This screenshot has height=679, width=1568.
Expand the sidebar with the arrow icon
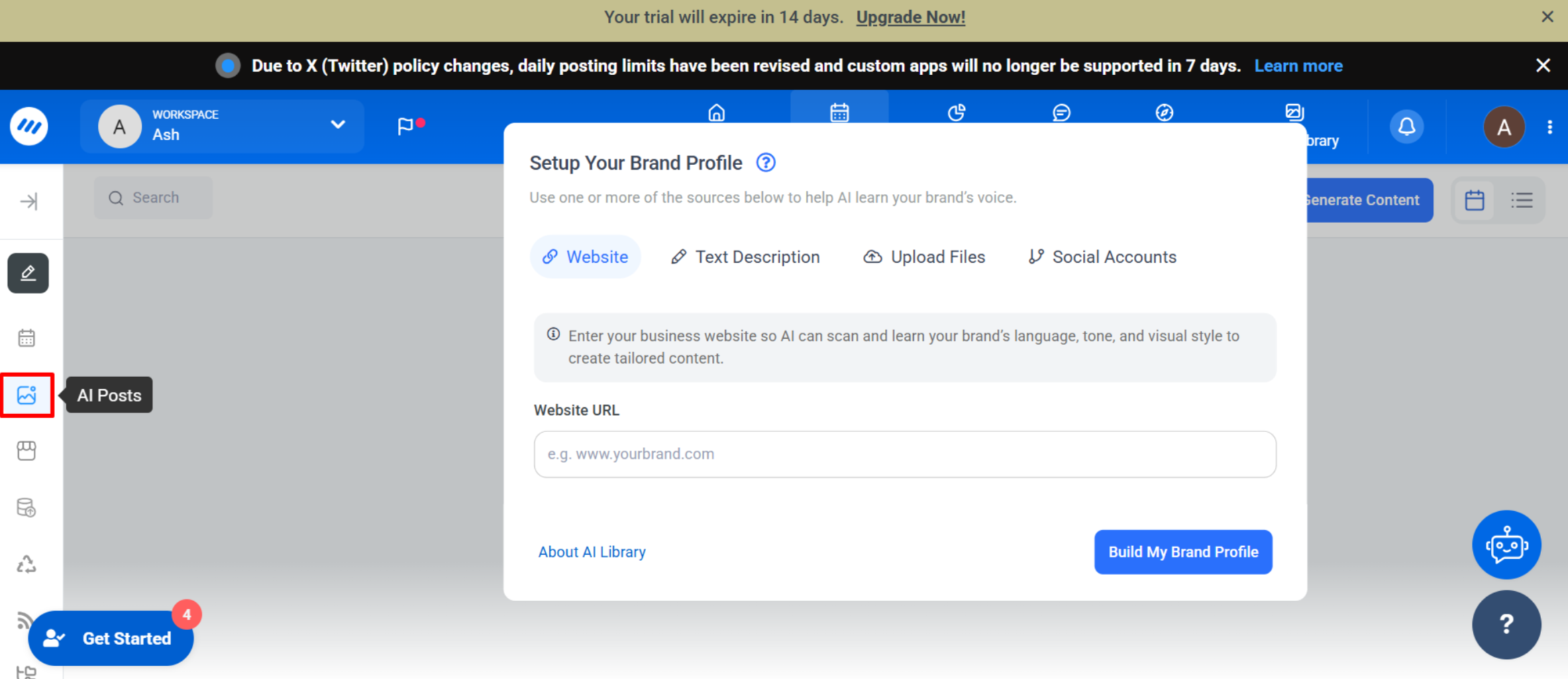29,201
